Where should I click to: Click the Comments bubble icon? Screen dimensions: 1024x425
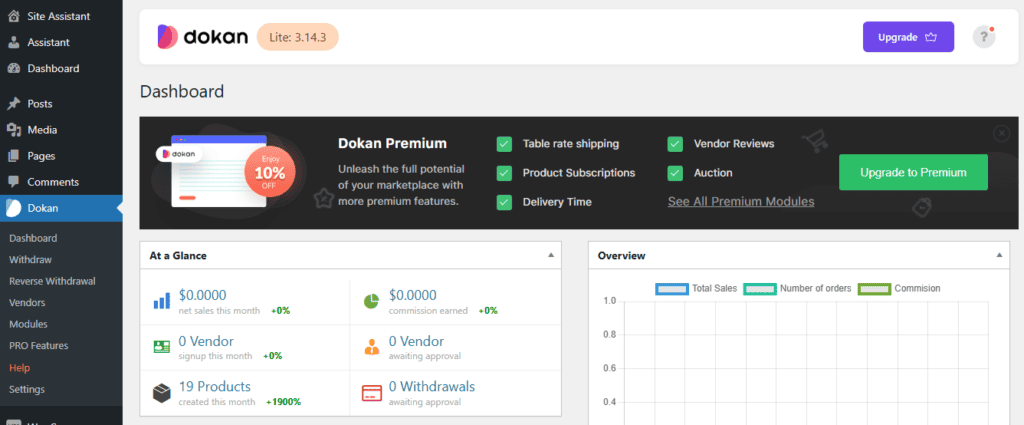pos(13,182)
